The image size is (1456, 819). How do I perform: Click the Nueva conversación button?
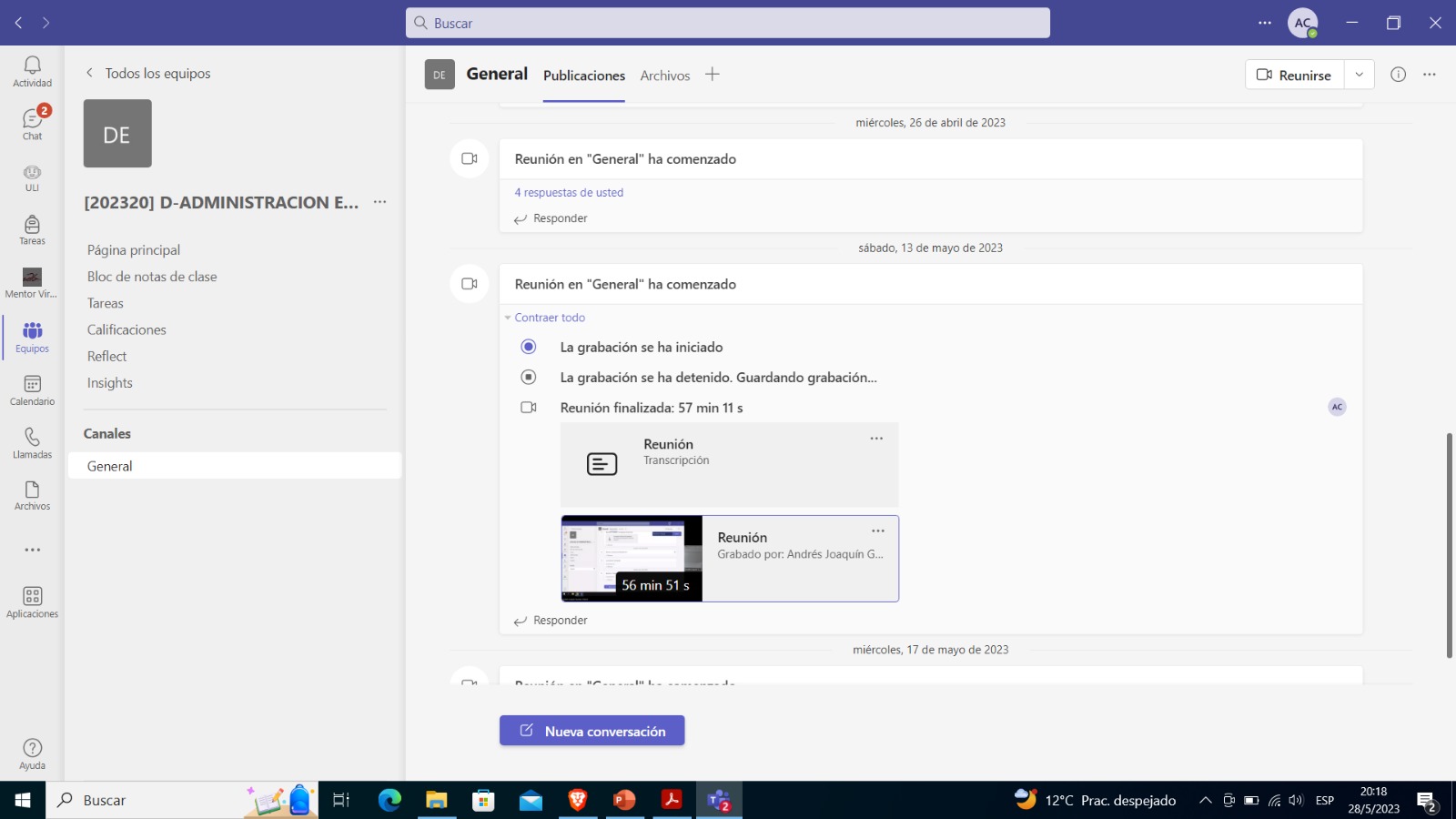click(591, 731)
